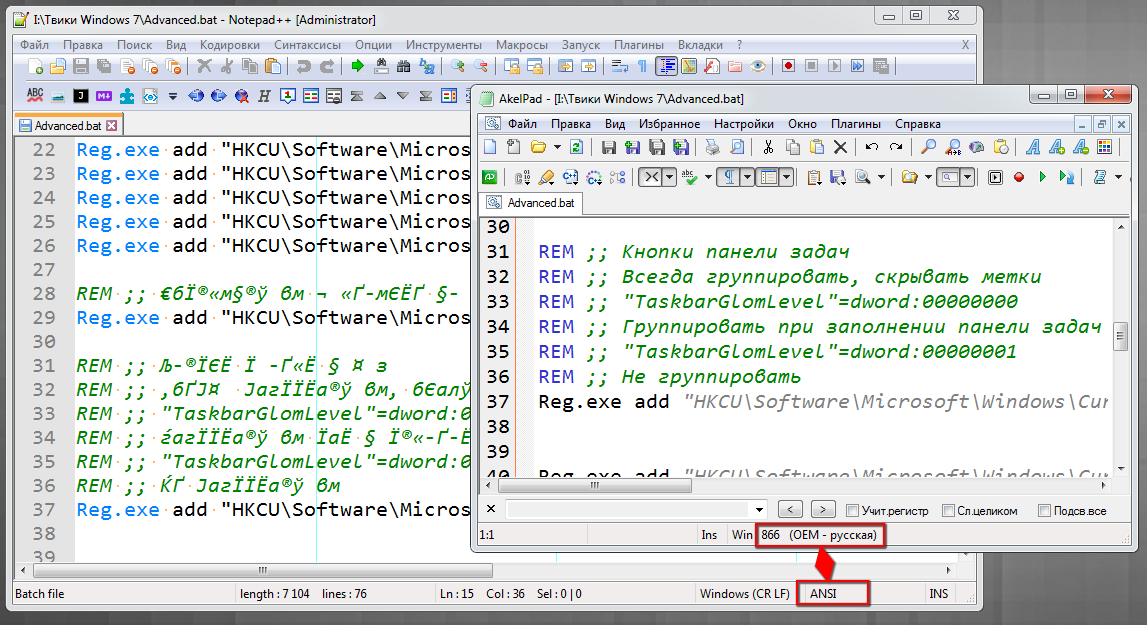Click Print icon in AkelPad toolbar
1147x625 pixels.
coord(712,147)
